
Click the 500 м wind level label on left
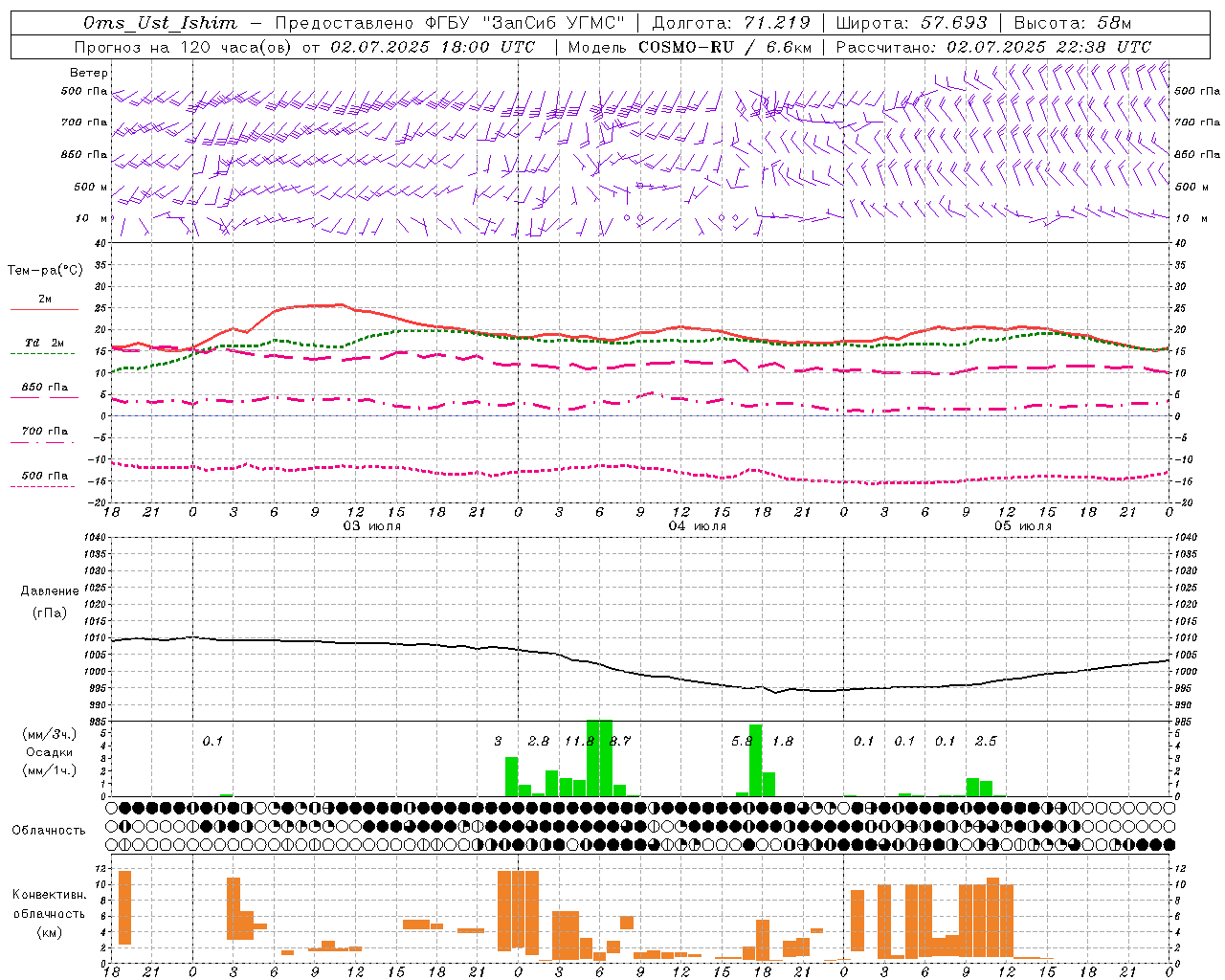pyautogui.click(x=91, y=188)
